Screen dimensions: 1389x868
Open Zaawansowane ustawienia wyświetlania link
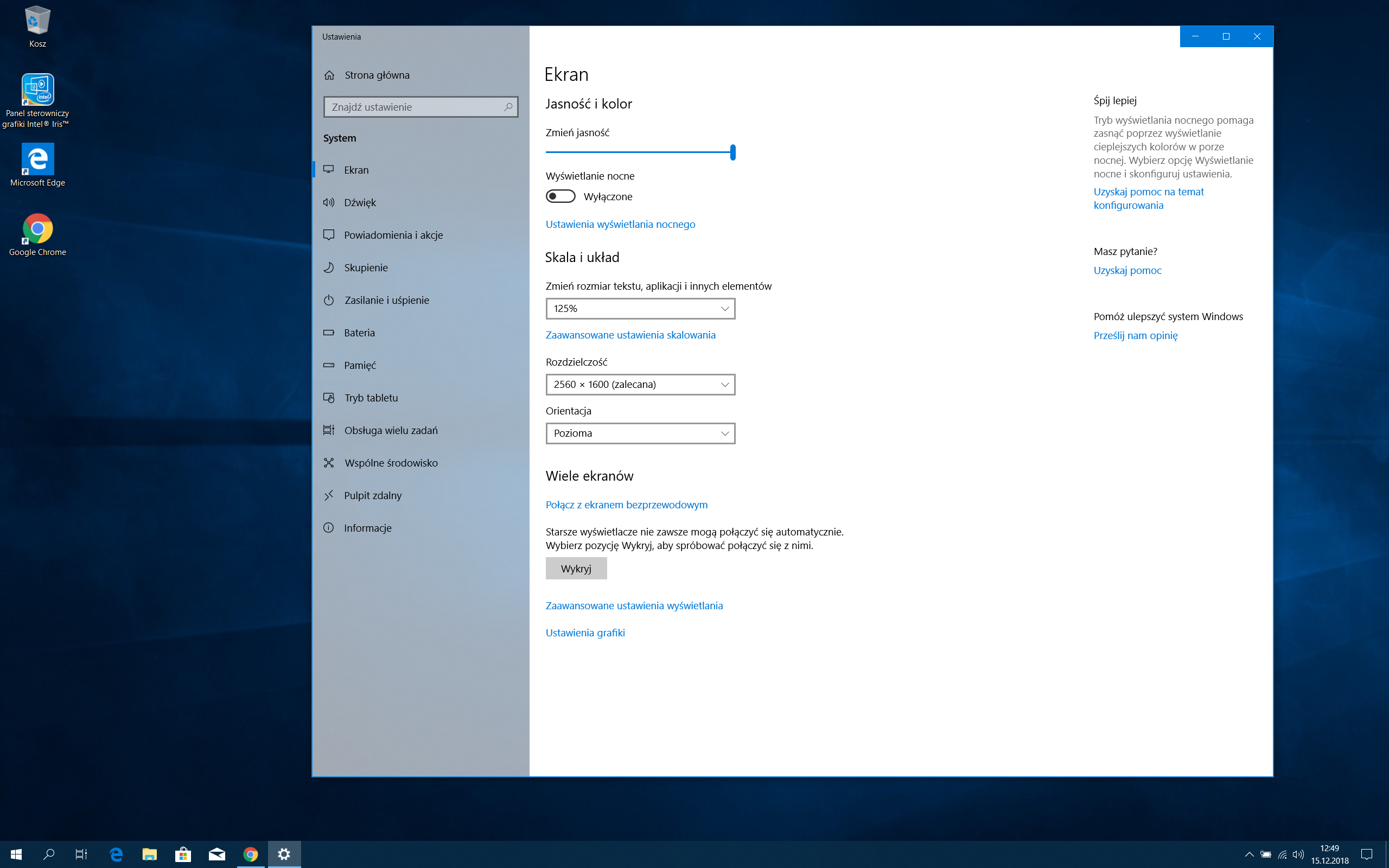[x=634, y=605]
